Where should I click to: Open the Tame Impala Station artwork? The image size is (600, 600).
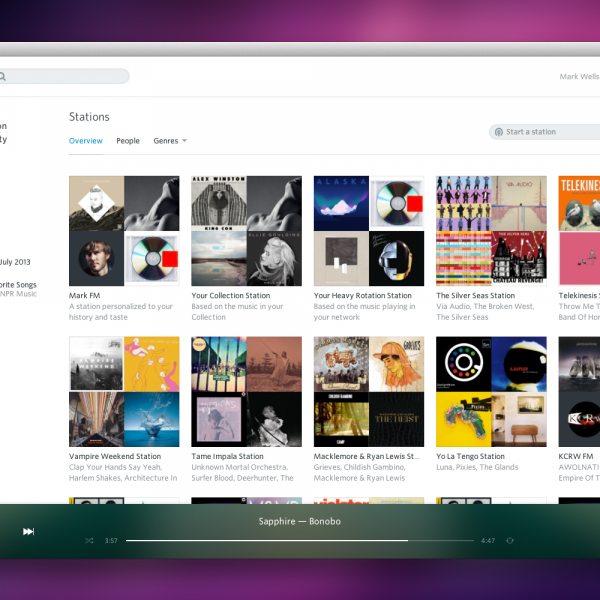pyautogui.click(x=246, y=391)
